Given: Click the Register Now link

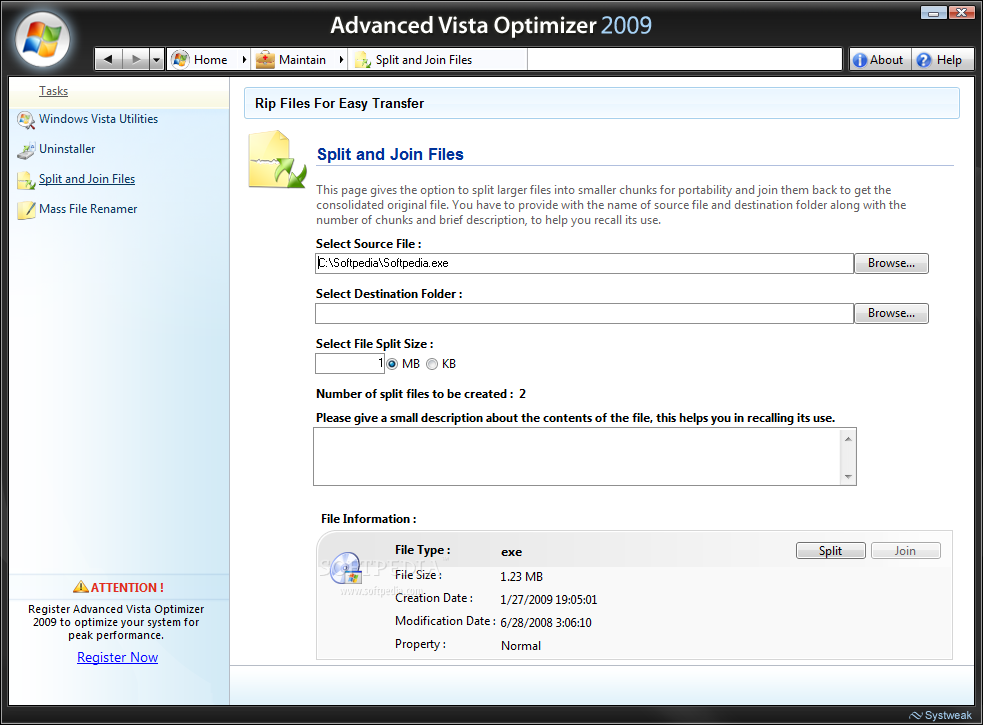Looking at the screenshot, I should (117, 657).
